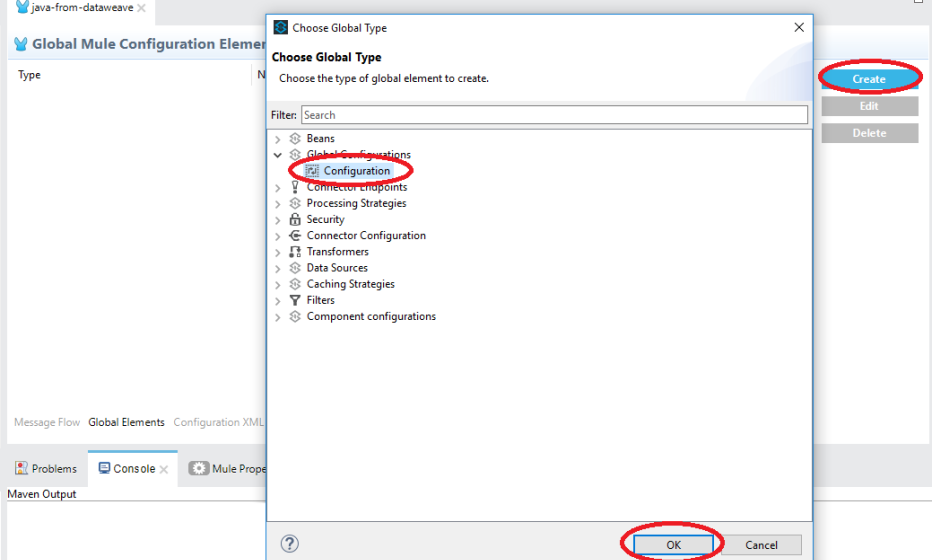Screen dimensions: 932x560
Task: Confirm the dialog with OK
Action: click(x=673, y=545)
